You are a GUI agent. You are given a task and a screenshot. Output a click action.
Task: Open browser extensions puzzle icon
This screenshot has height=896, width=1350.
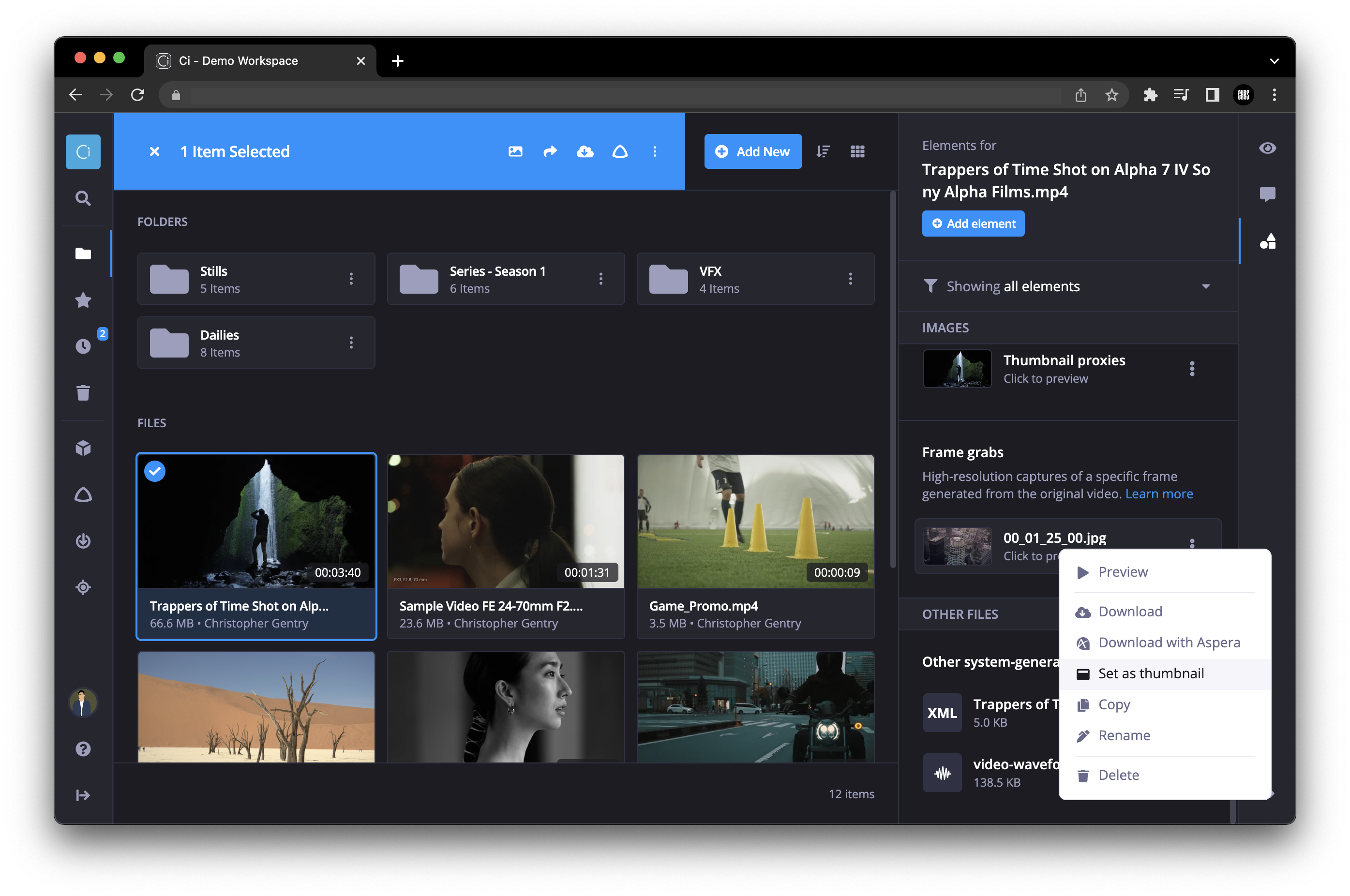[x=1150, y=95]
